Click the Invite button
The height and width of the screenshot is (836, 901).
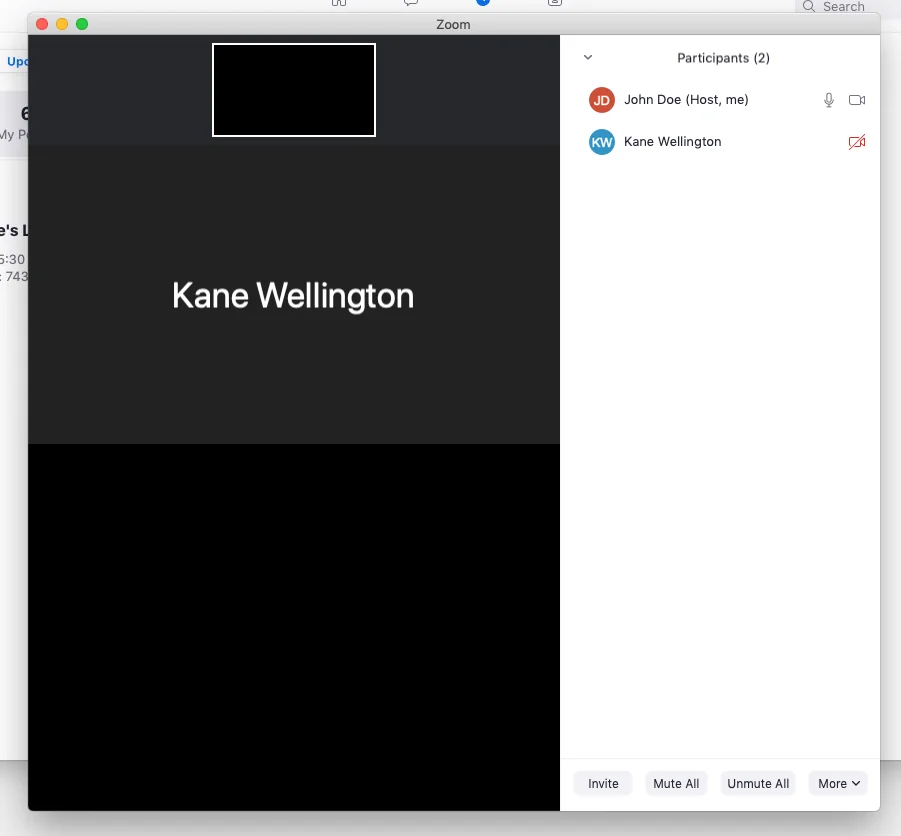tap(603, 784)
